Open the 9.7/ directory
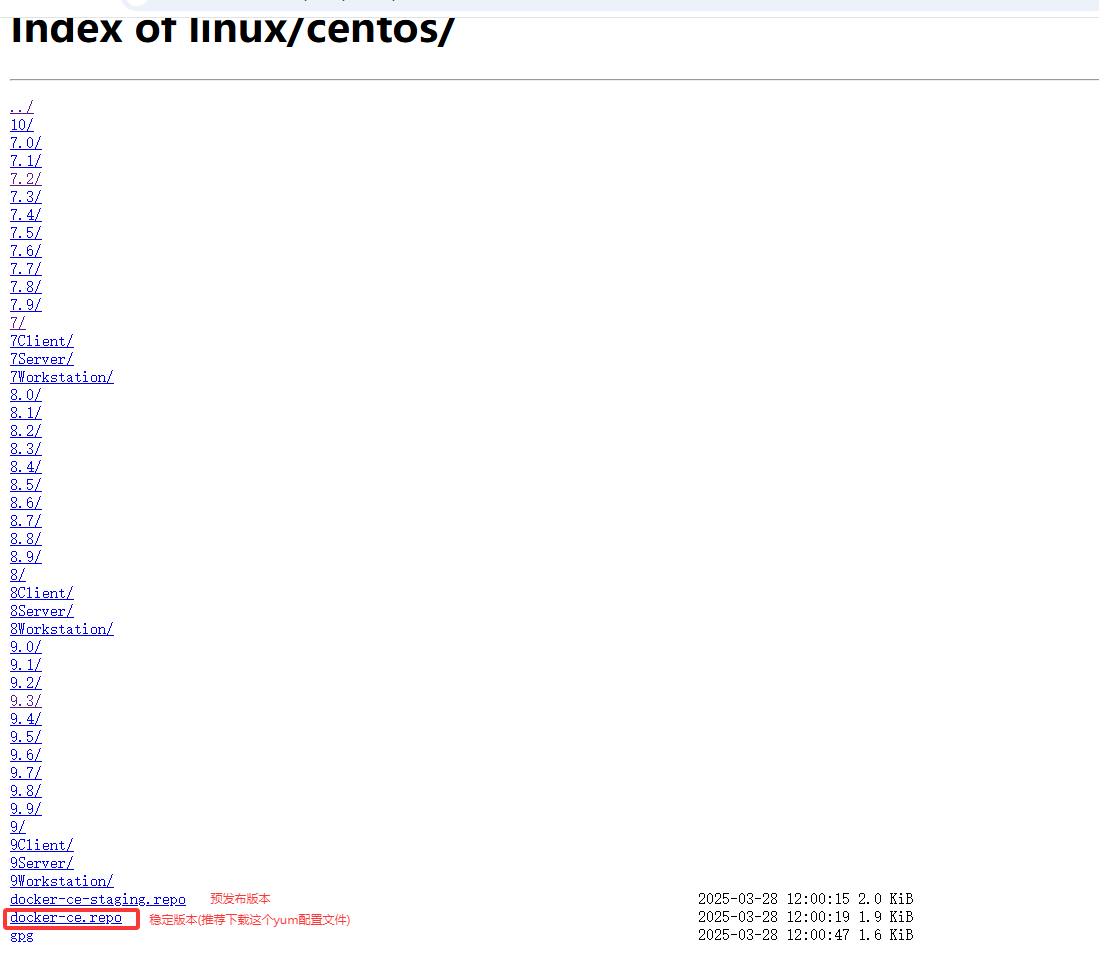1099x954 pixels. point(26,773)
